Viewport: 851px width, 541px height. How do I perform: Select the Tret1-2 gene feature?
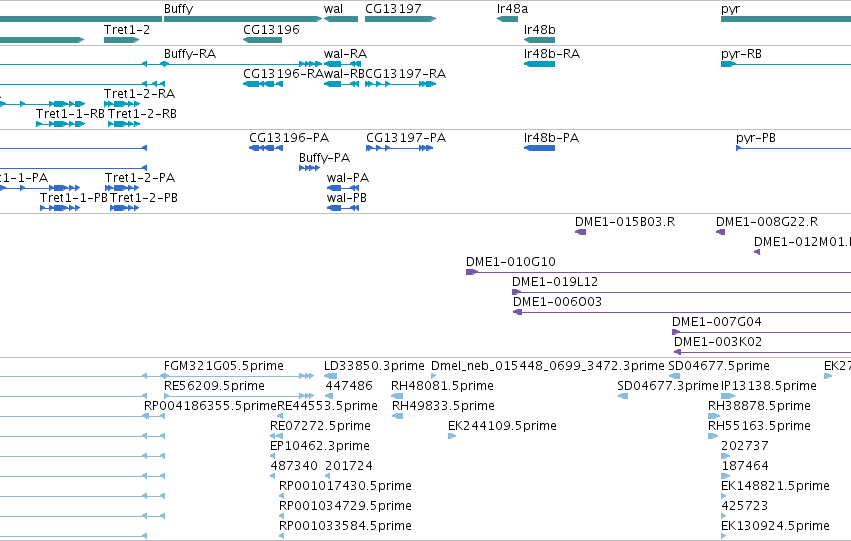121,40
